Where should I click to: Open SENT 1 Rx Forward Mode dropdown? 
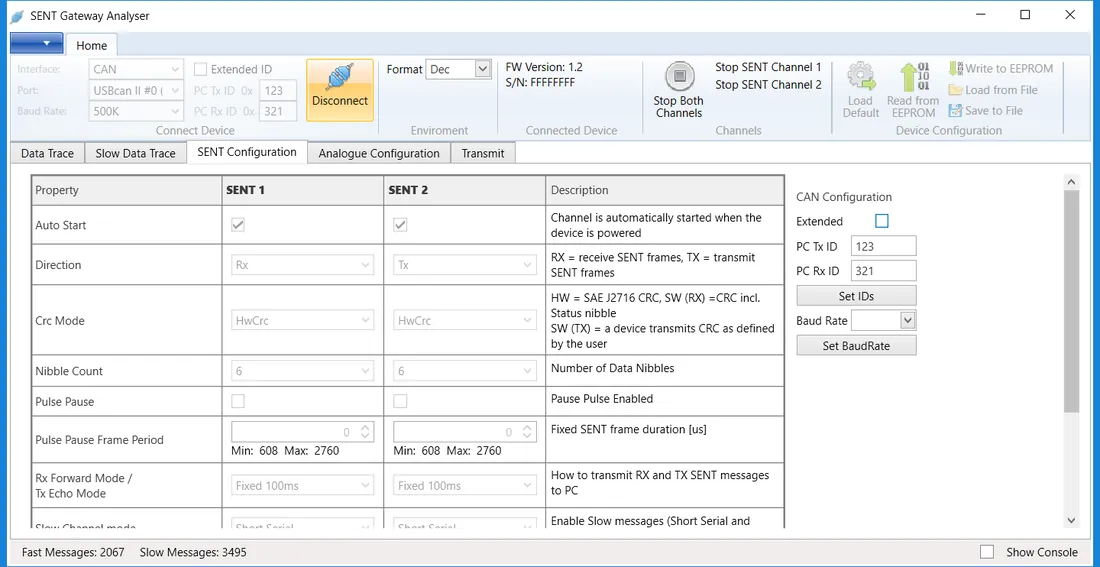pyautogui.click(x=303, y=486)
